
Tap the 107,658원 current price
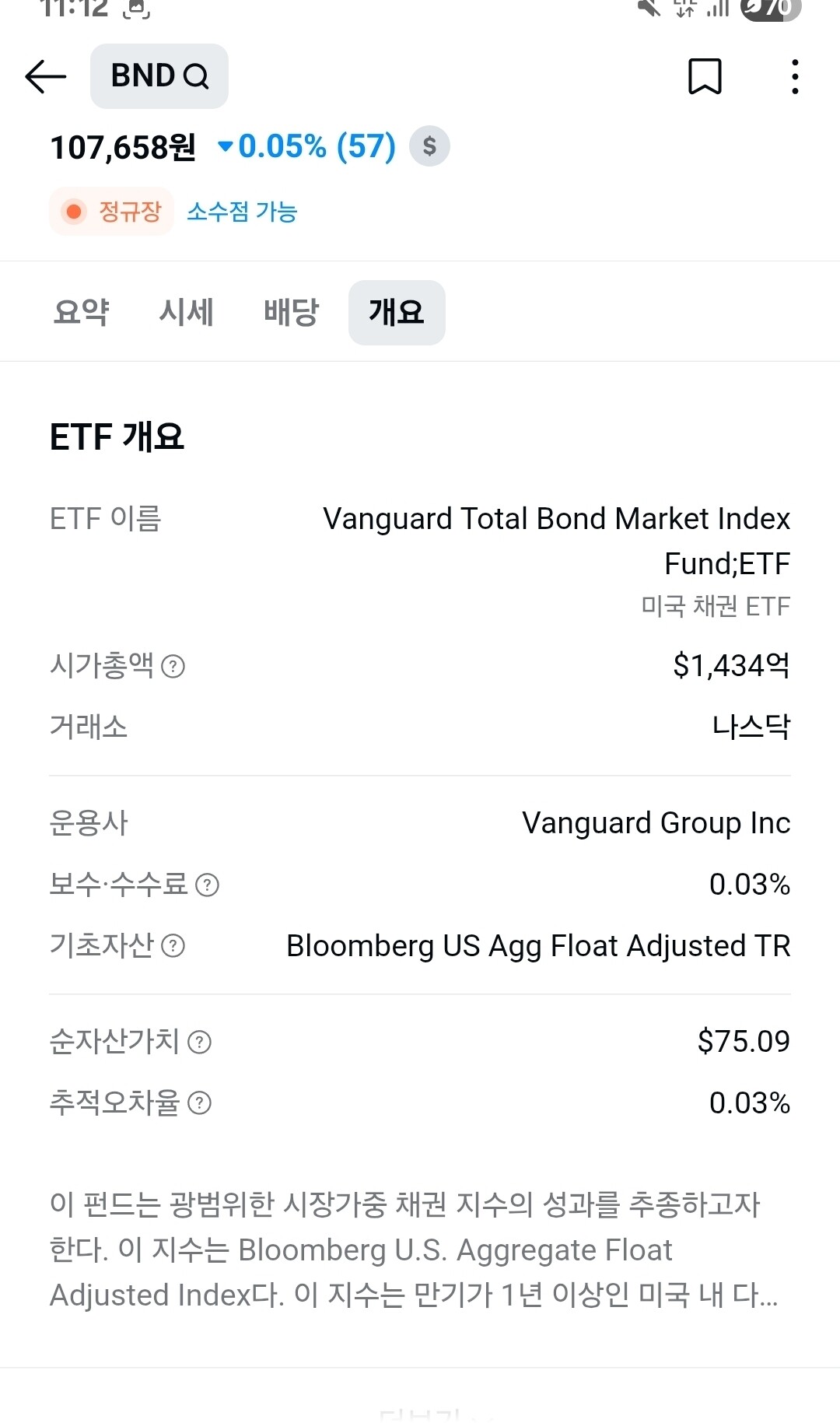coord(123,147)
